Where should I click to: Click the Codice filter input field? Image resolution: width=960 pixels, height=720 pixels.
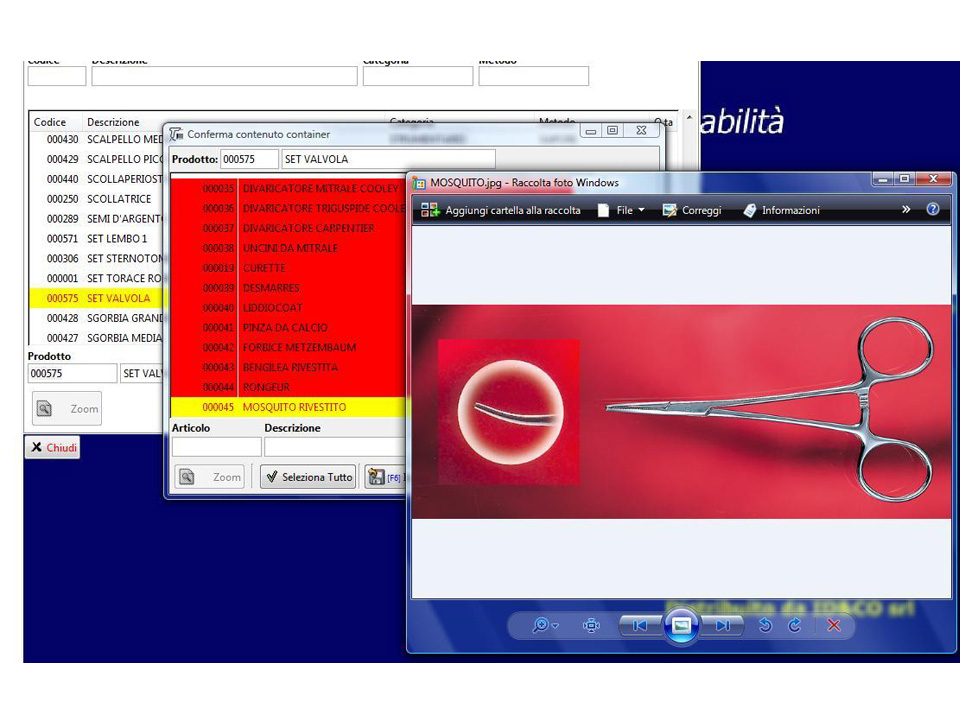coord(57,77)
